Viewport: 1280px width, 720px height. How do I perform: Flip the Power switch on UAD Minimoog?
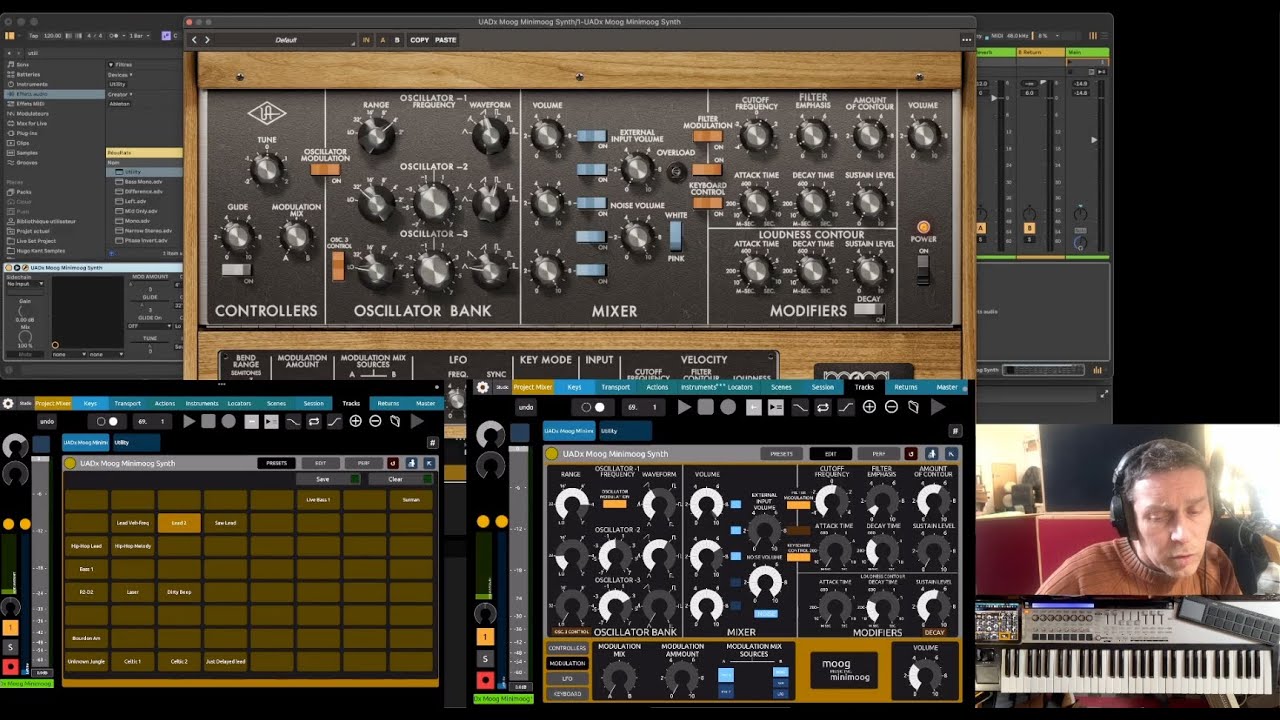pos(923,270)
